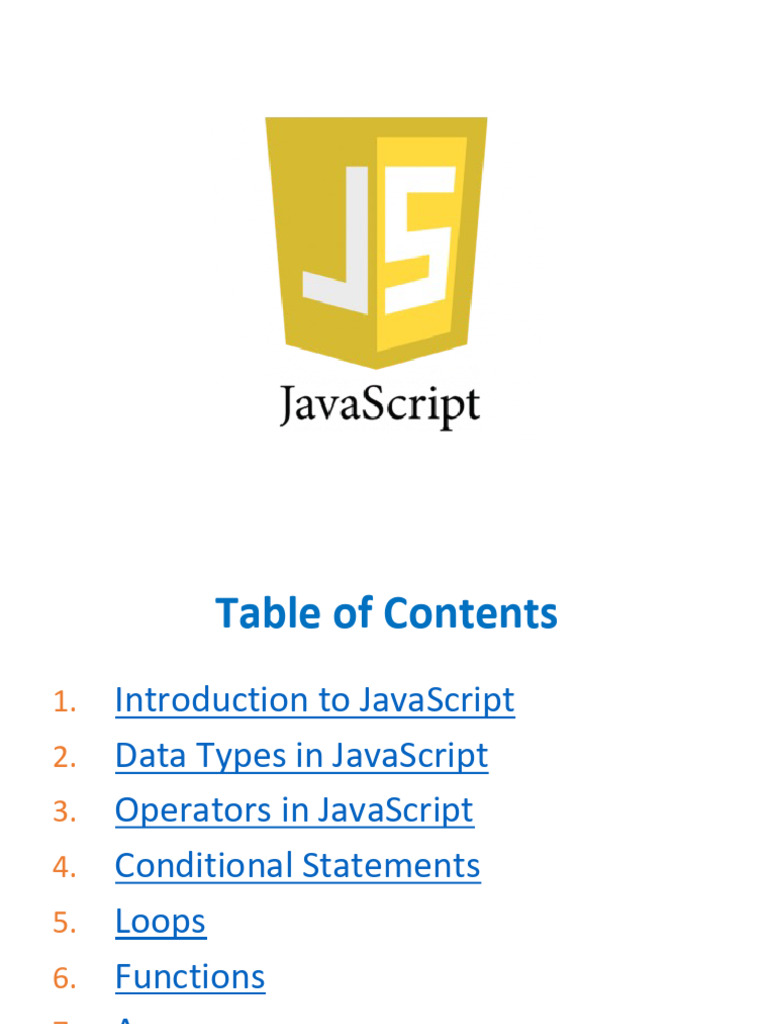
Task: Open the Introduction to JavaScript link
Action: point(314,700)
